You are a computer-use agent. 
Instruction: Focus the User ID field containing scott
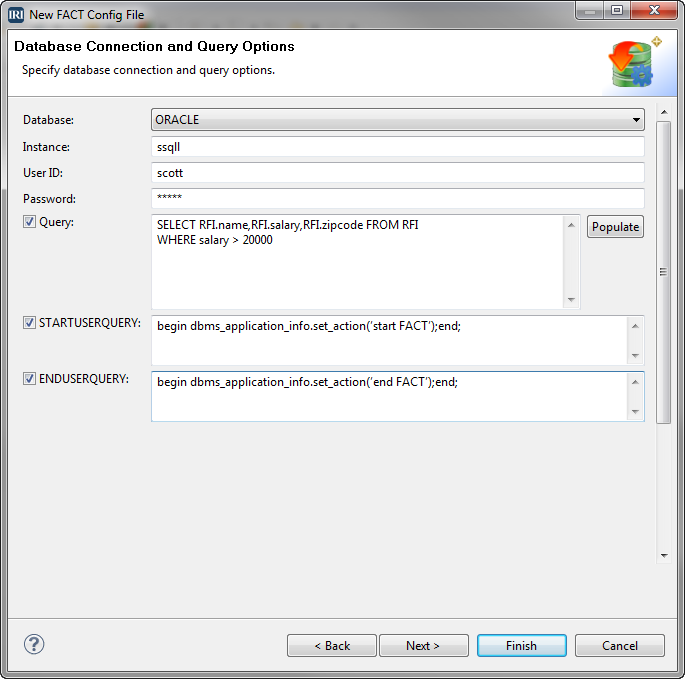[398, 173]
